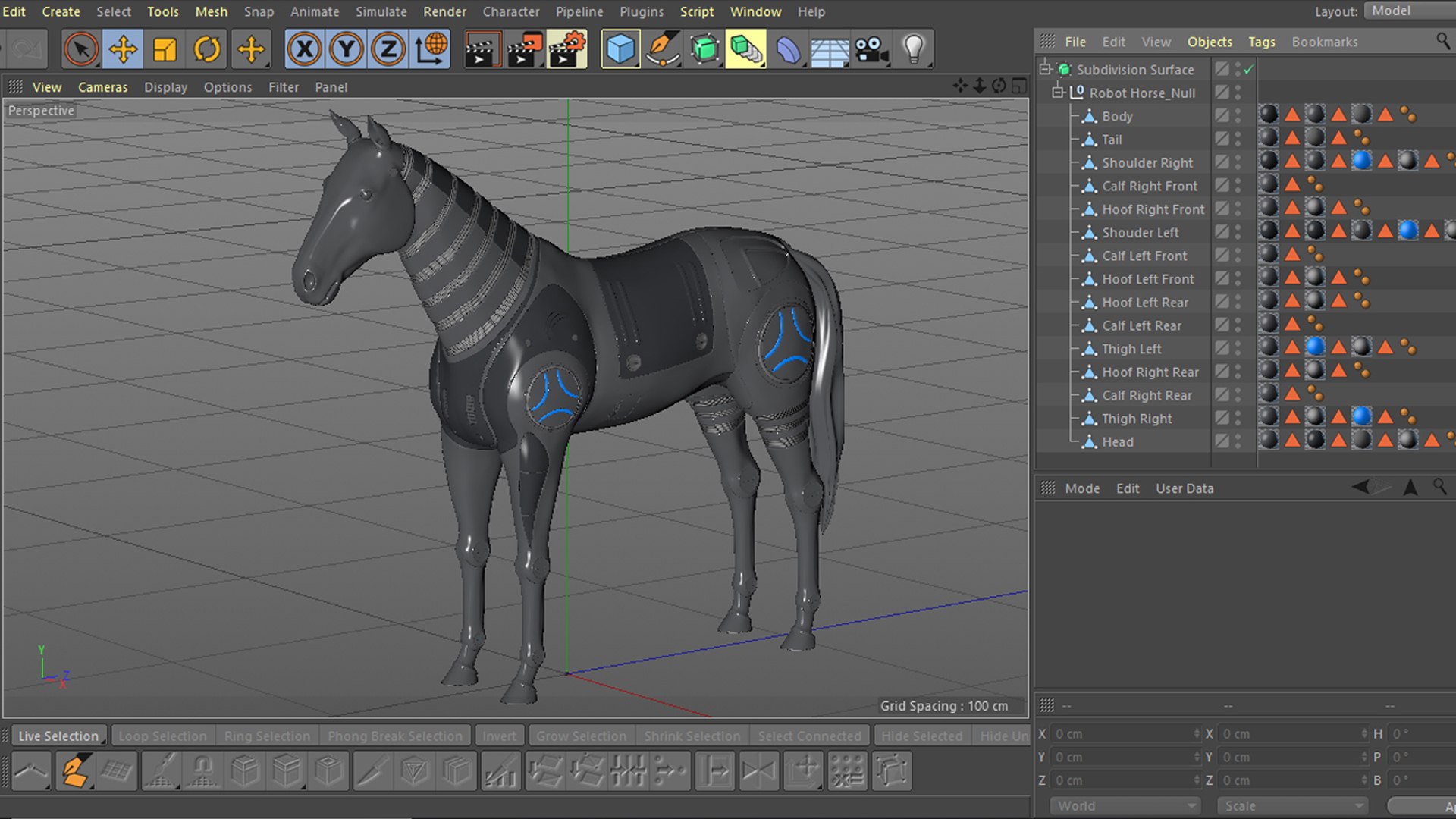The image size is (1456, 819).
Task: Open the Layout dropdown showing Model
Action: pyautogui.click(x=1409, y=11)
